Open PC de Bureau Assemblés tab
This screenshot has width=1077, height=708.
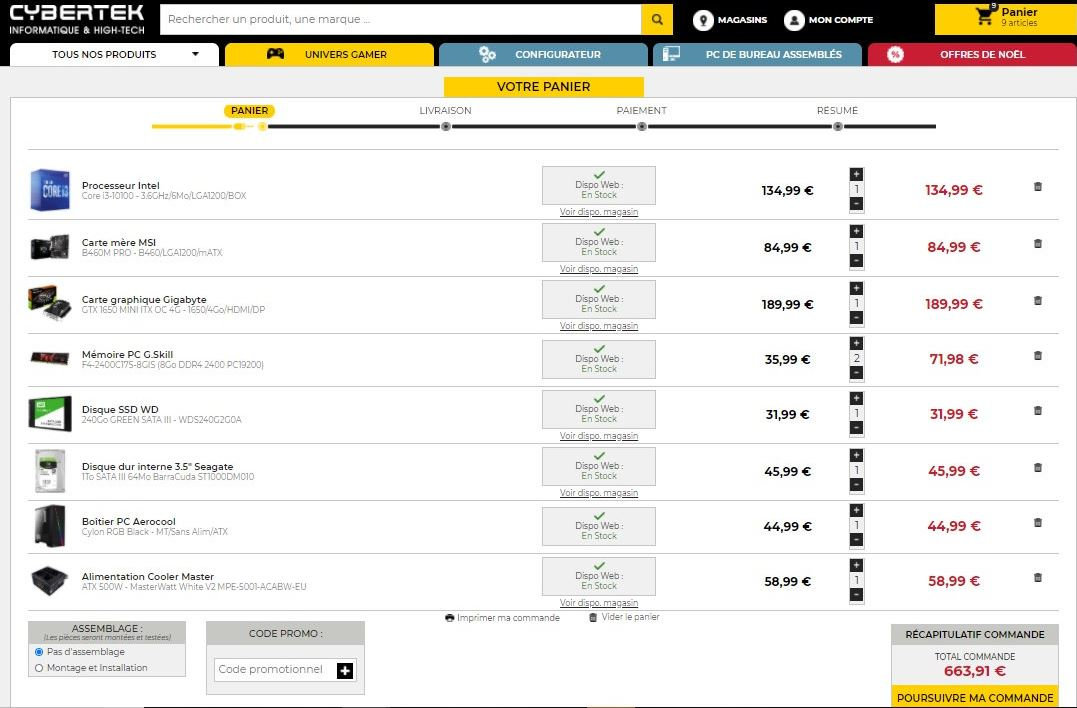758,54
